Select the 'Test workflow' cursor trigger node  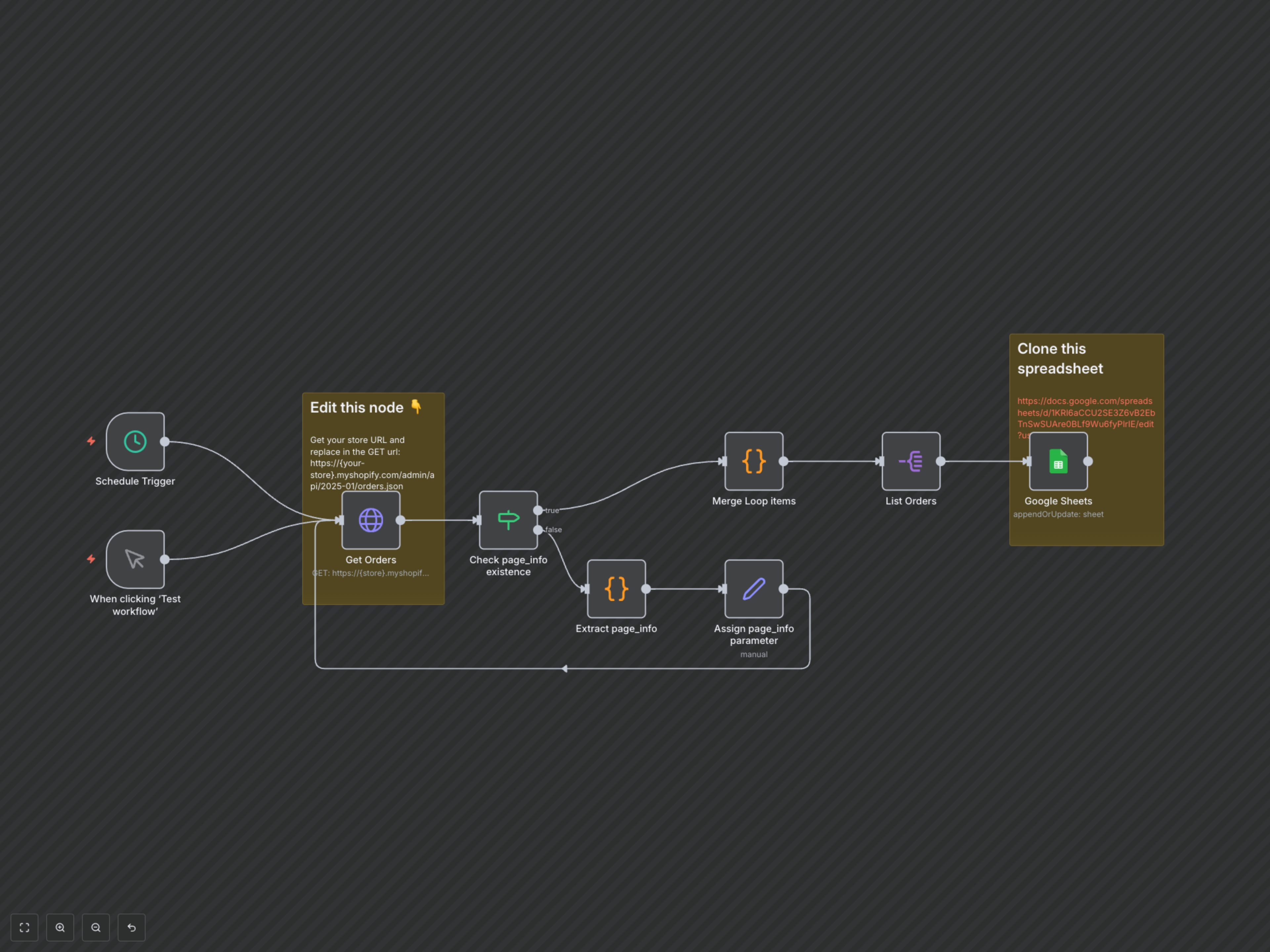pos(135,559)
